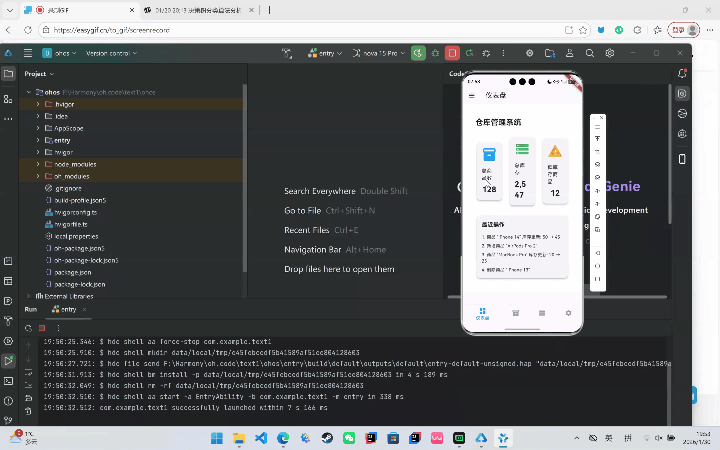Tap the blue box inventory card showing 128
Image resolution: width=720 pixels, height=450 pixels.
pos(489,171)
